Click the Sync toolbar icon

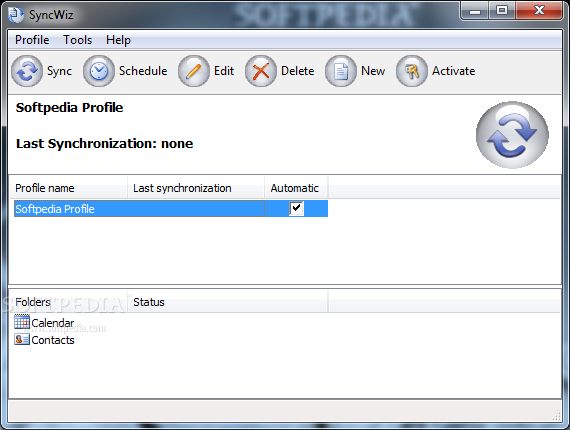[27, 71]
